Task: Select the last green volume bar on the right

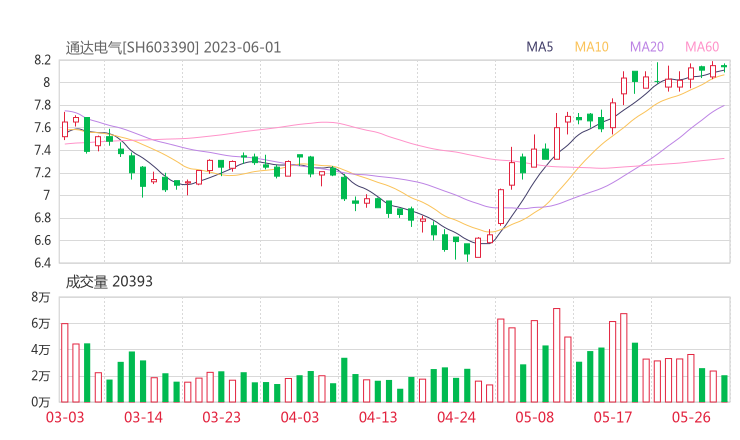Action: 724,389
